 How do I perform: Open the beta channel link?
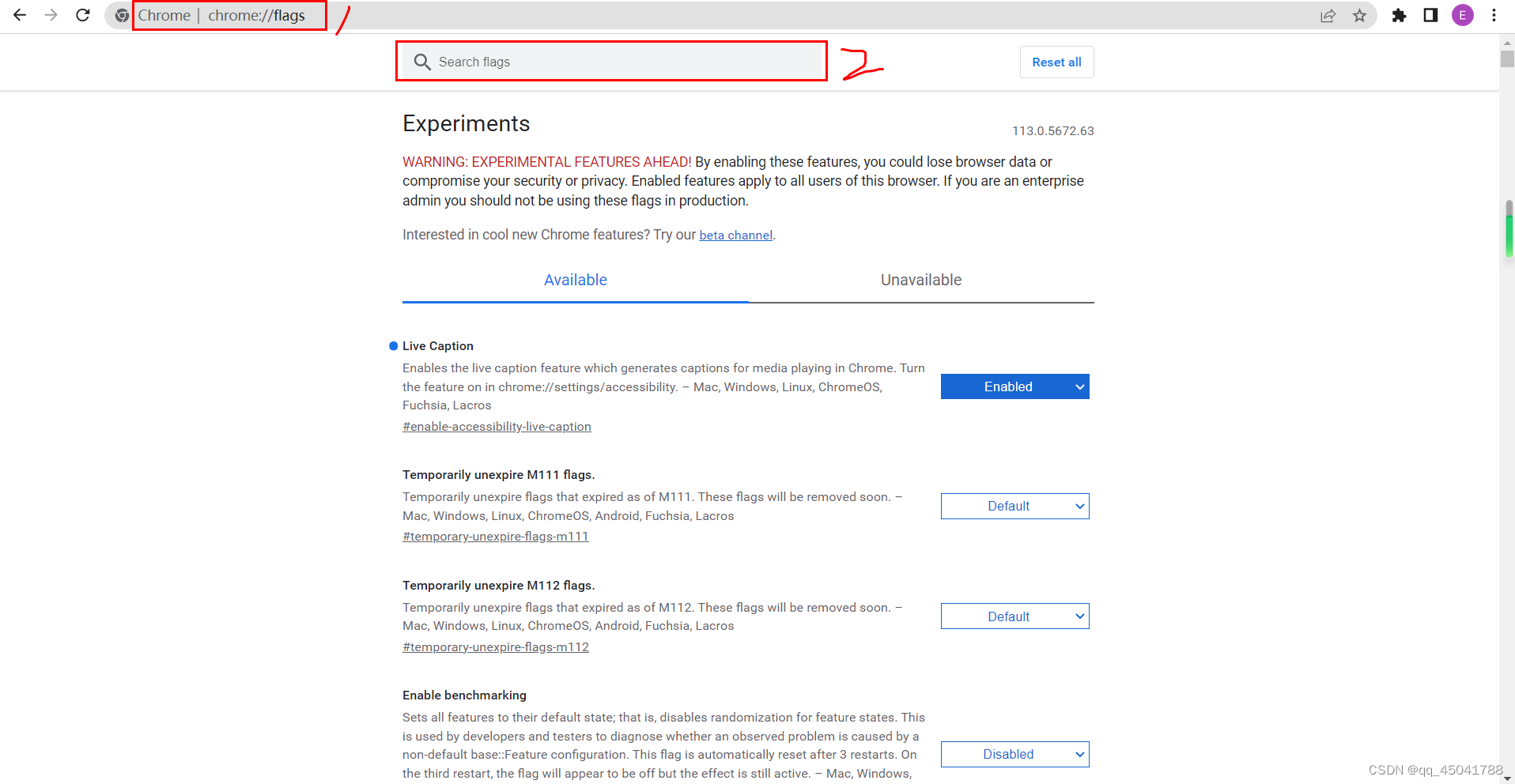click(x=735, y=235)
